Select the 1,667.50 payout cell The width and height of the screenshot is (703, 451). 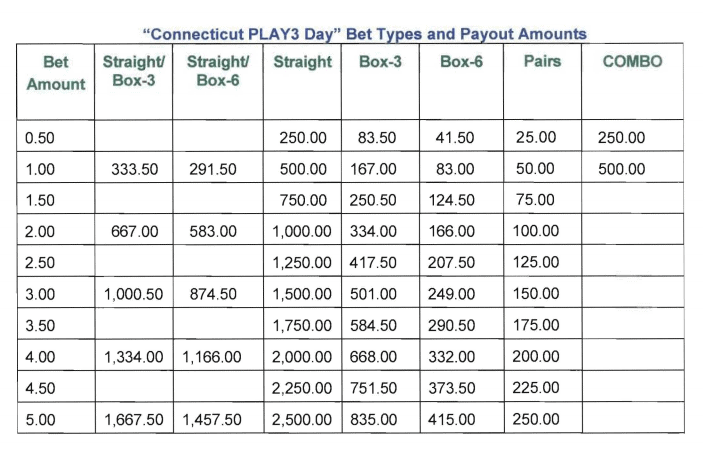point(134,420)
